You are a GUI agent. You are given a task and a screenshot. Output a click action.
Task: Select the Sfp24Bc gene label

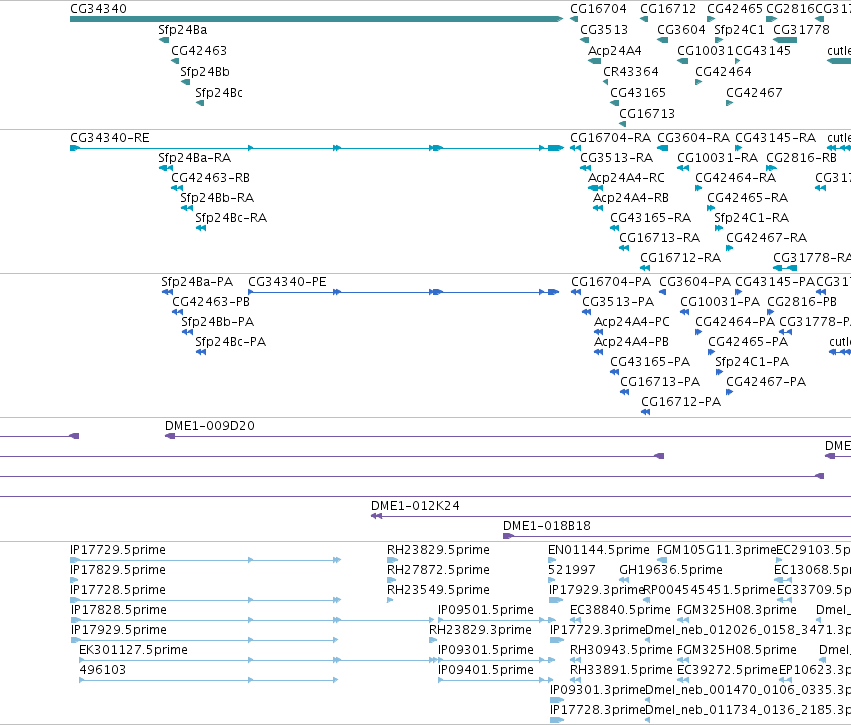pos(219,93)
